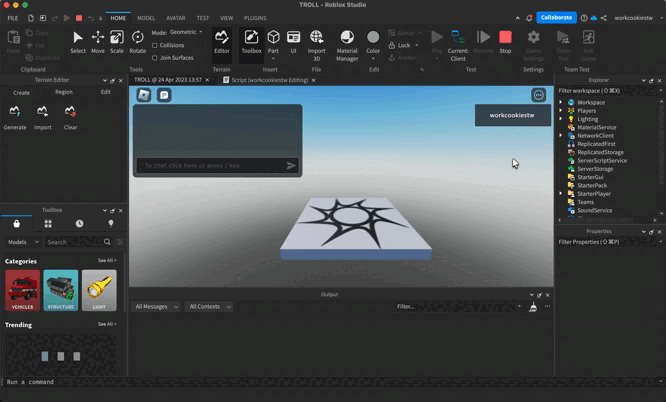Open the FILE menu
This screenshot has width=666, height=402.
pyautogui.click(x=13, y=18)
